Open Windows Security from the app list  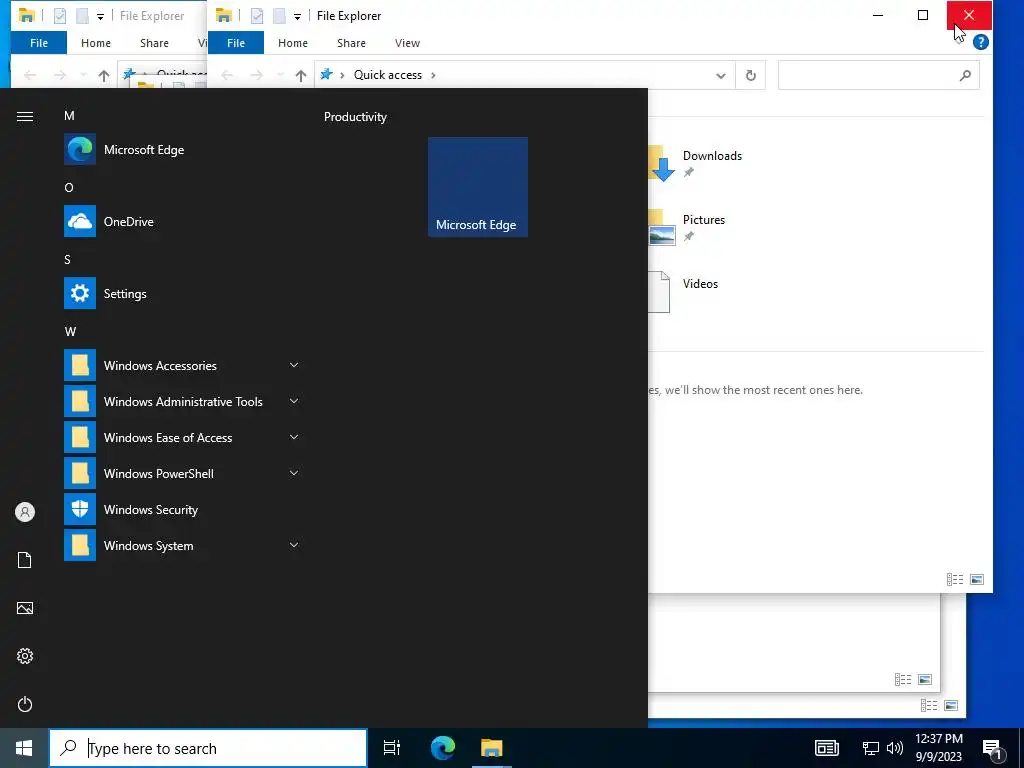(183, 509)
